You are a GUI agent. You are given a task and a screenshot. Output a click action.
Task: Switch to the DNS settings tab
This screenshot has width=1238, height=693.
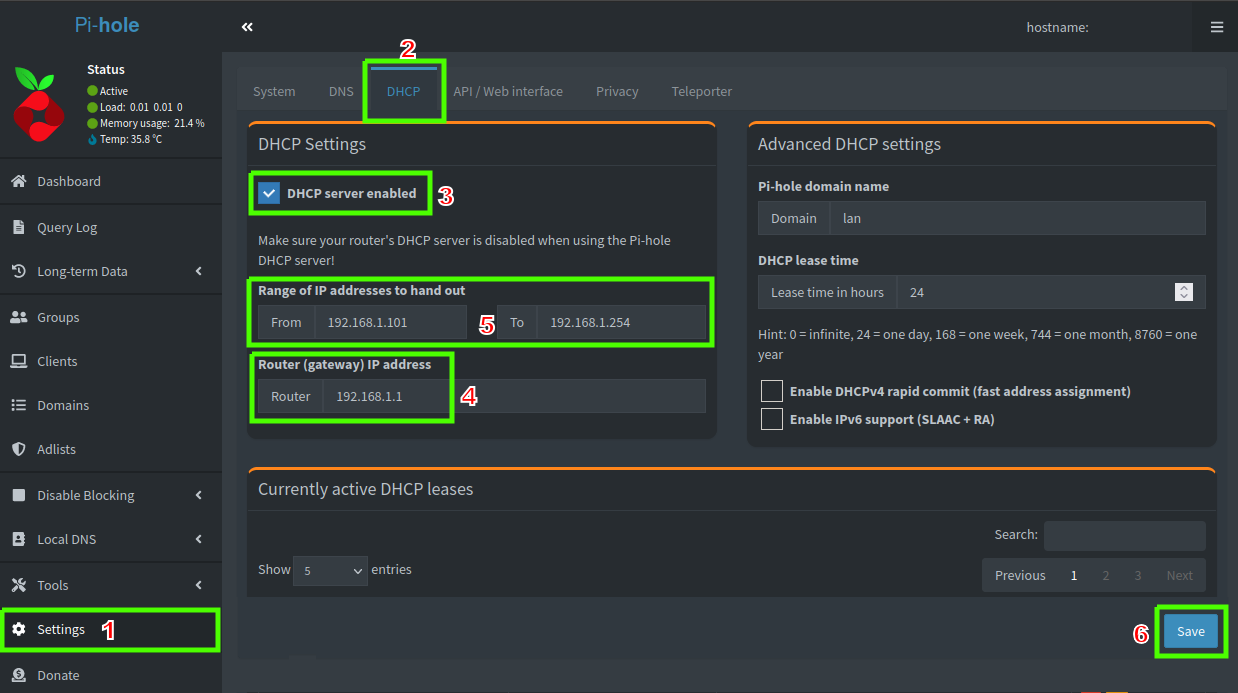coord(341,91)
